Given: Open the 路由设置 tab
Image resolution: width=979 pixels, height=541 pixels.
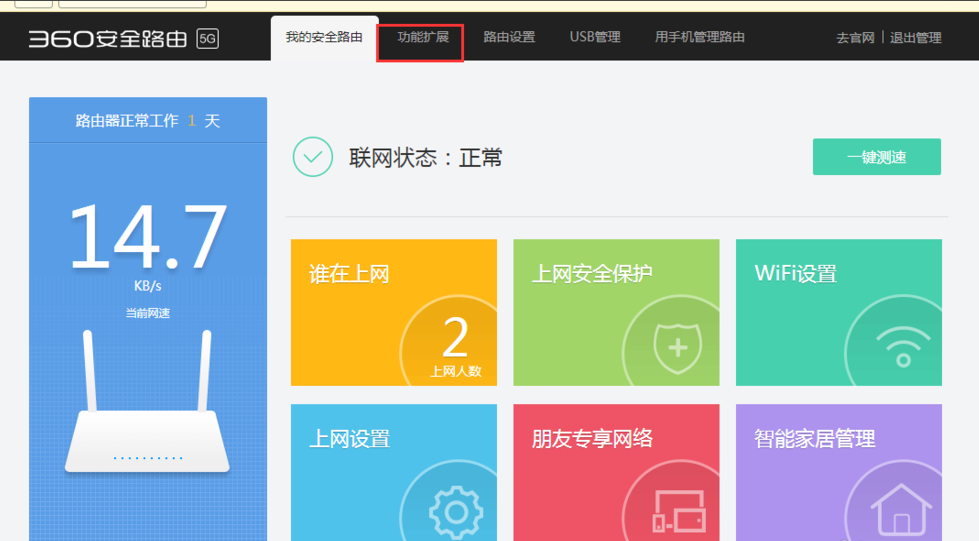Looking at the screenshot, I should click(509, 37).
